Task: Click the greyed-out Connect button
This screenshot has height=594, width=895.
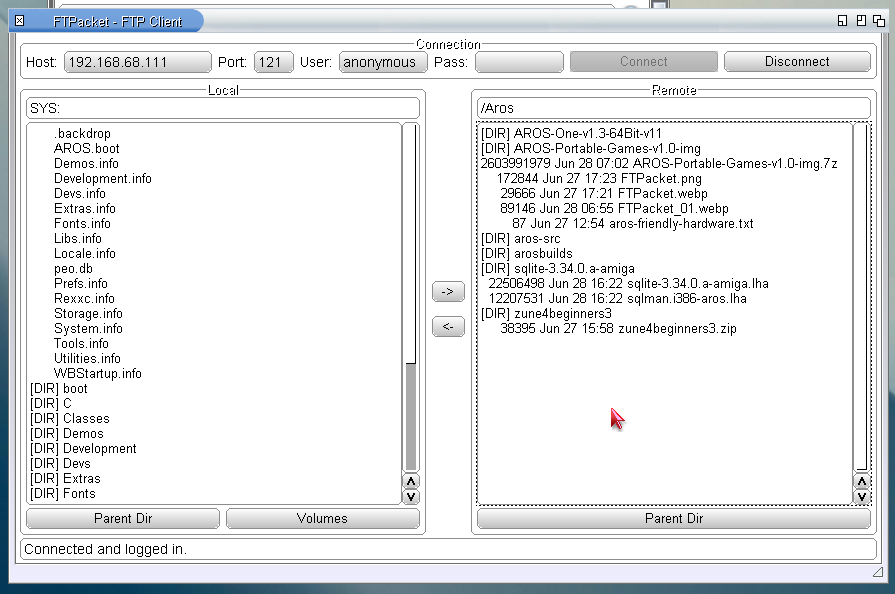Action: pos(643,62)
